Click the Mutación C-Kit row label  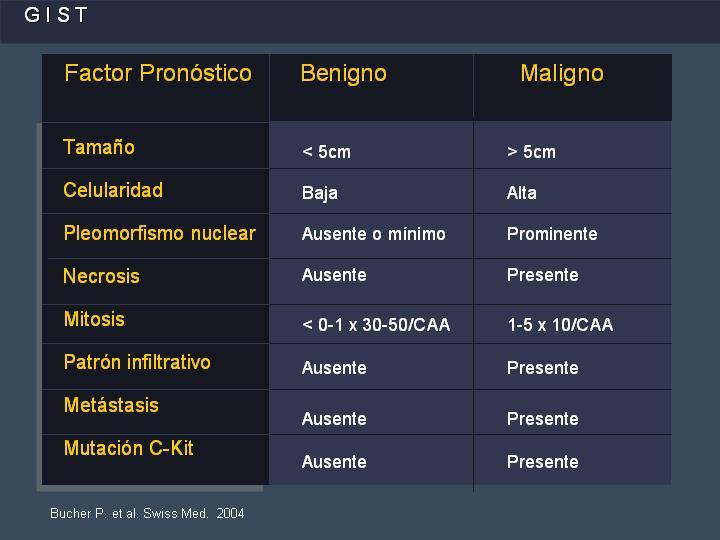129,448
